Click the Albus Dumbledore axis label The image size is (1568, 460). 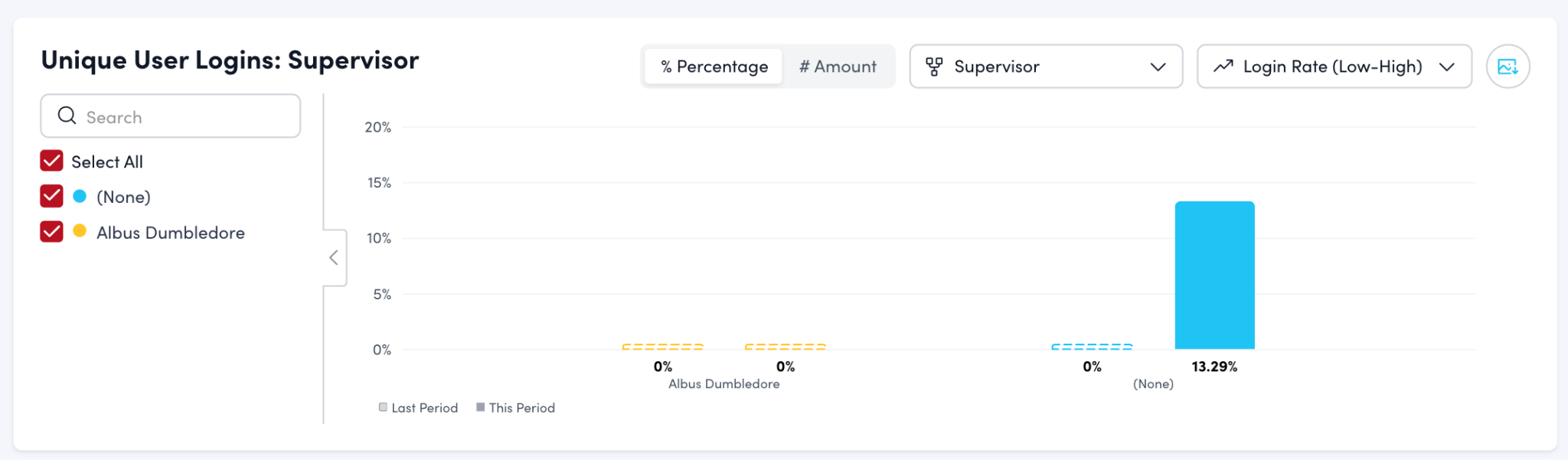724,384
